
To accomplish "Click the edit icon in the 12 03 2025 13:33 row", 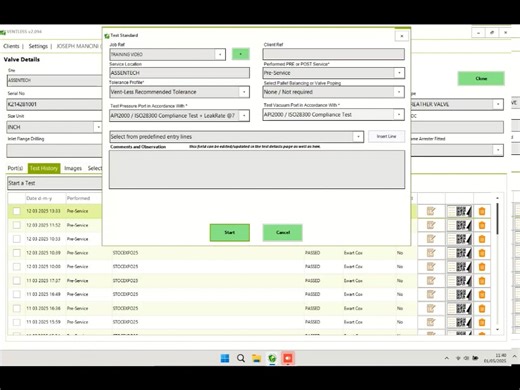I will pyautogui.click(x=431, y=211).
